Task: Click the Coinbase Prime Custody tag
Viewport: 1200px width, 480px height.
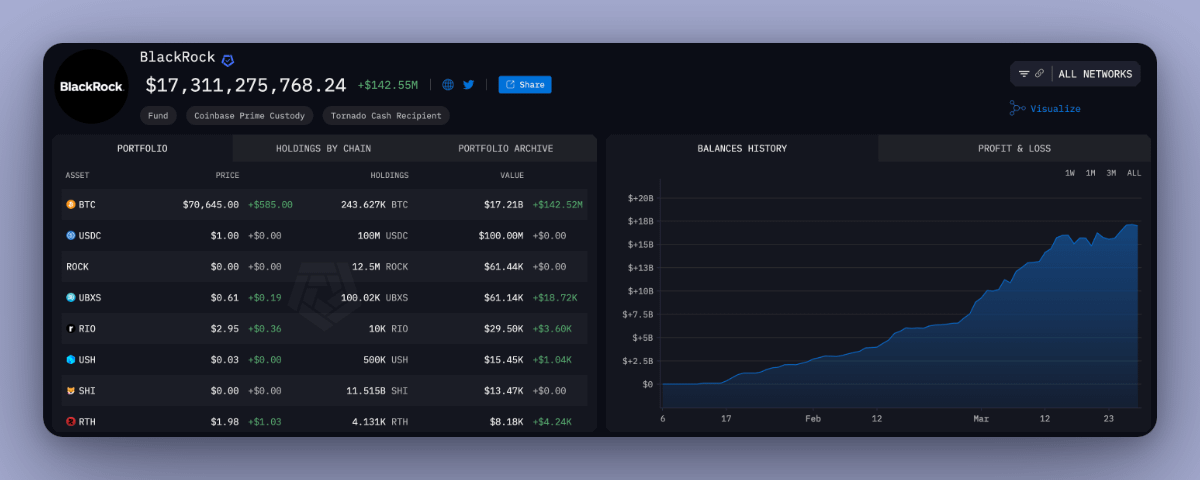Action: coord(250,116)
